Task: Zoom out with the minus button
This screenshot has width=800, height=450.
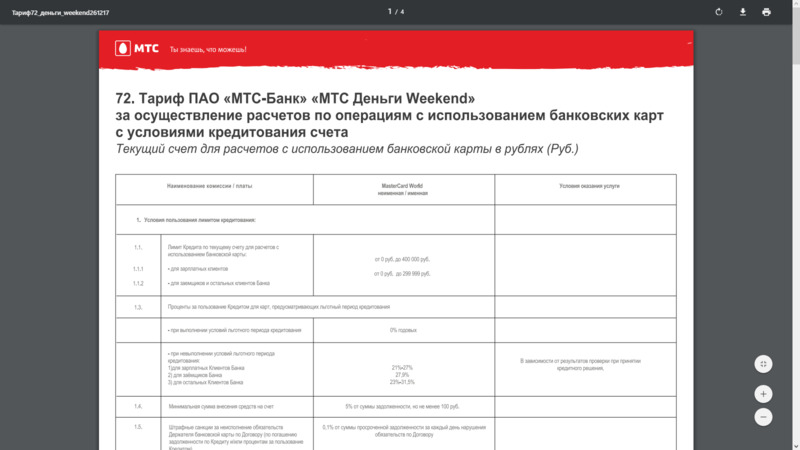Action: 763,417
